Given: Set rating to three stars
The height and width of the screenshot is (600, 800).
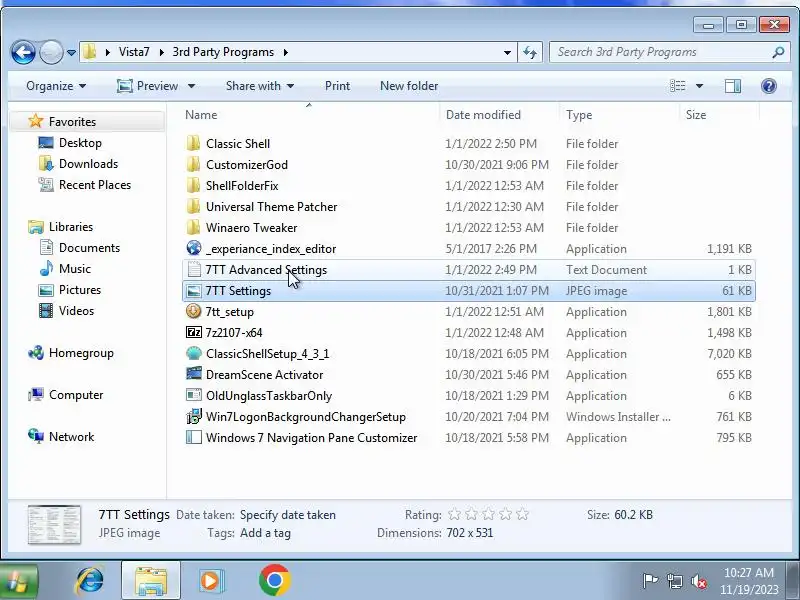Looking at the screenshot, I should [488, 514].
